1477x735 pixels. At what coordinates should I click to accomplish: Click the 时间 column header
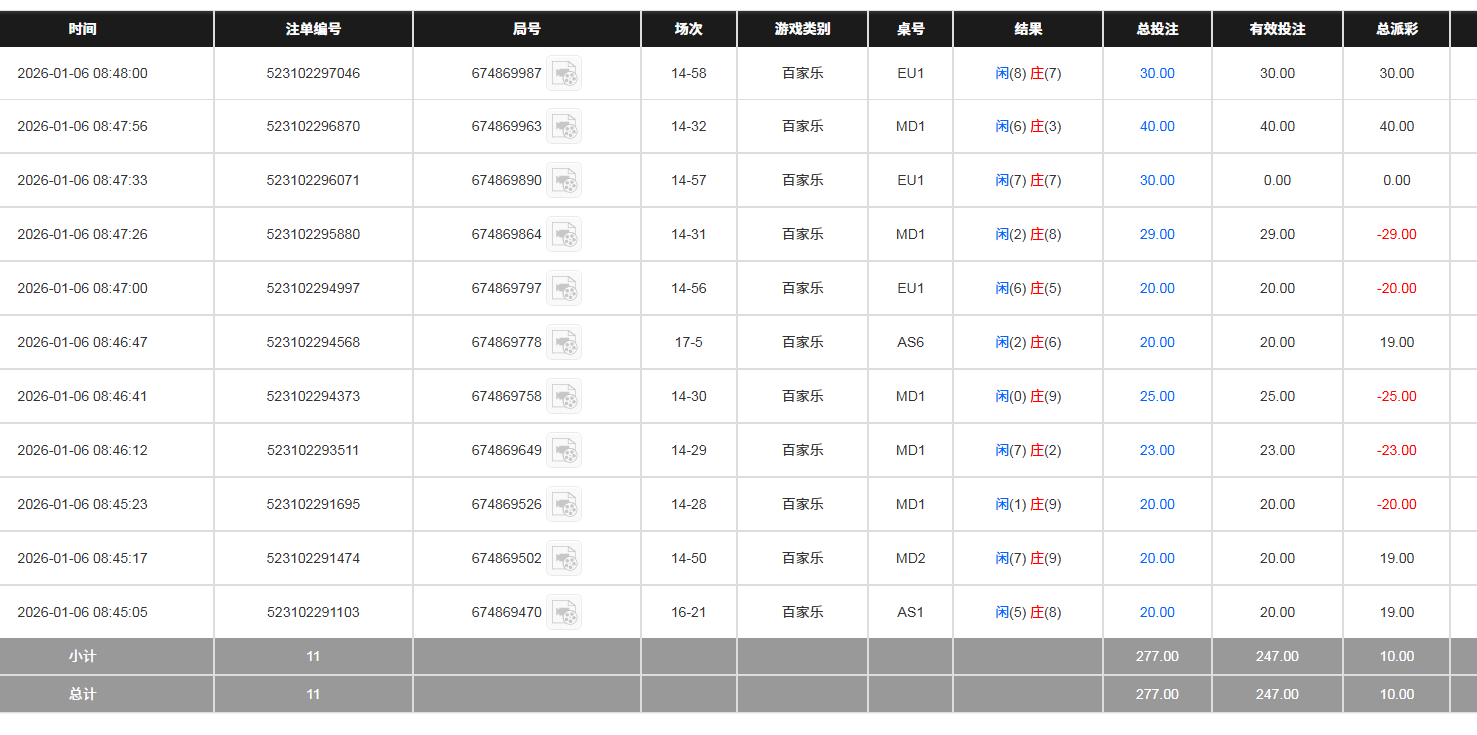(83, 29)
